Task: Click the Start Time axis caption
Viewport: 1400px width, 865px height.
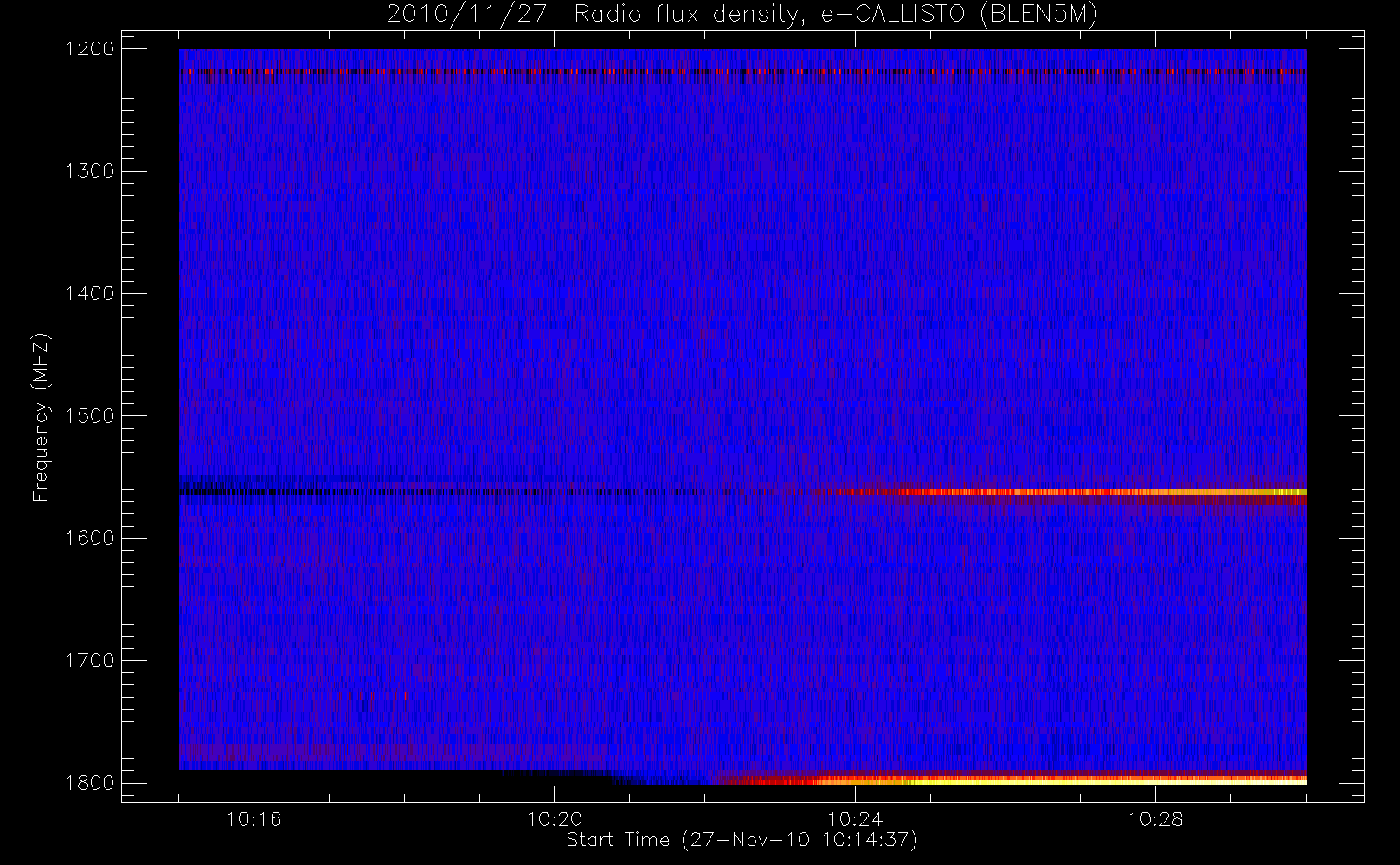Action: pos(742,840)
